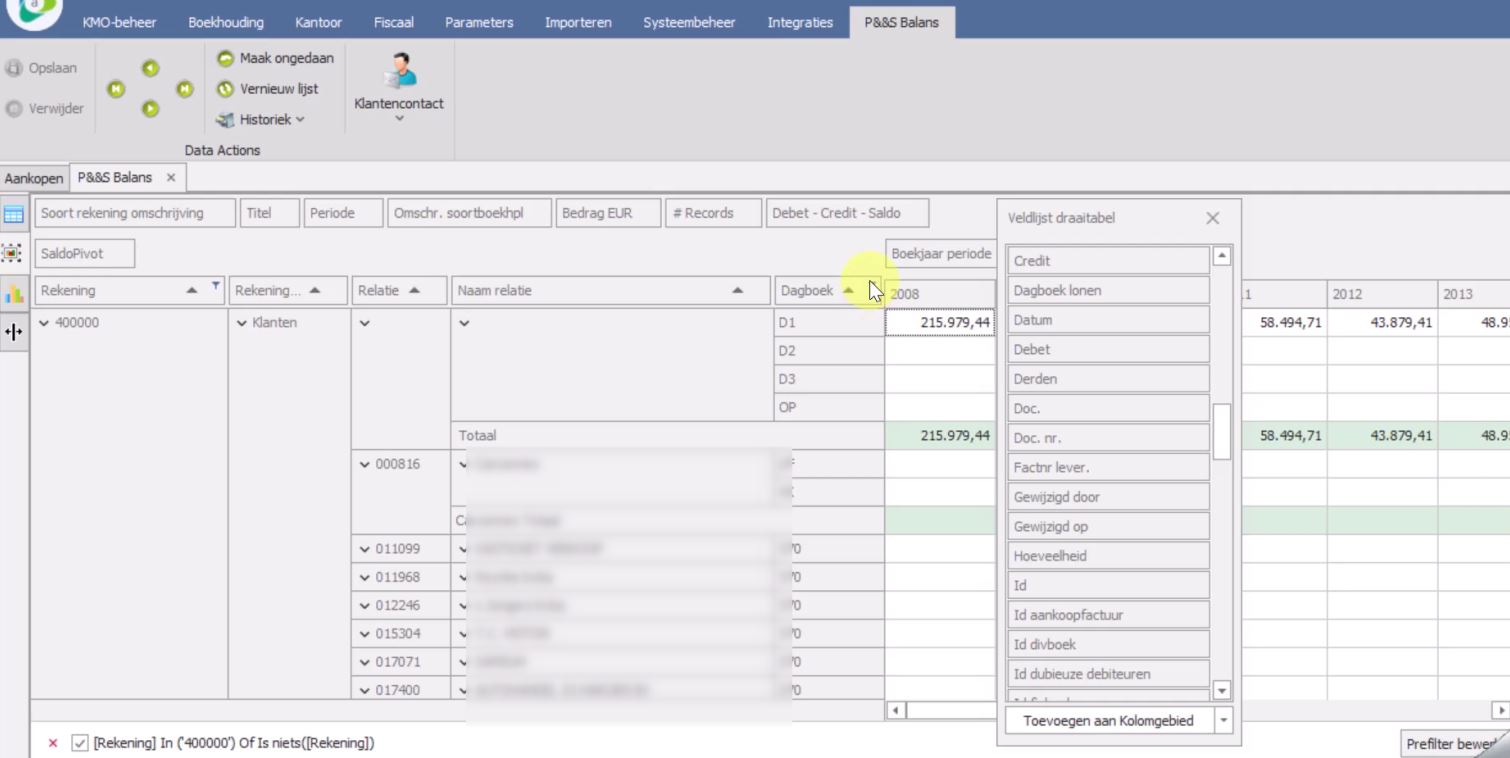Click the selection frame sidebar icon

[x=13, y=253]
